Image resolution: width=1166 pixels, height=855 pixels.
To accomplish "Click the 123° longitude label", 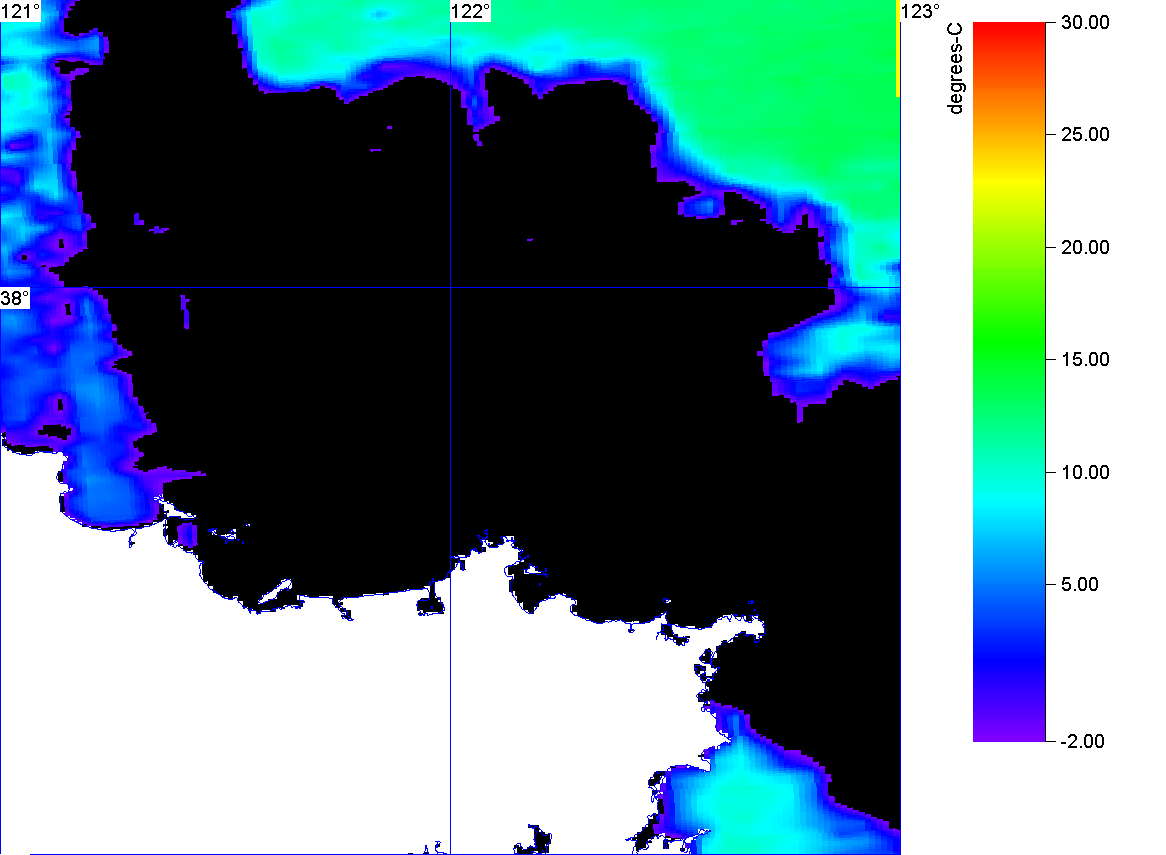I will click(x=921, y=11).
